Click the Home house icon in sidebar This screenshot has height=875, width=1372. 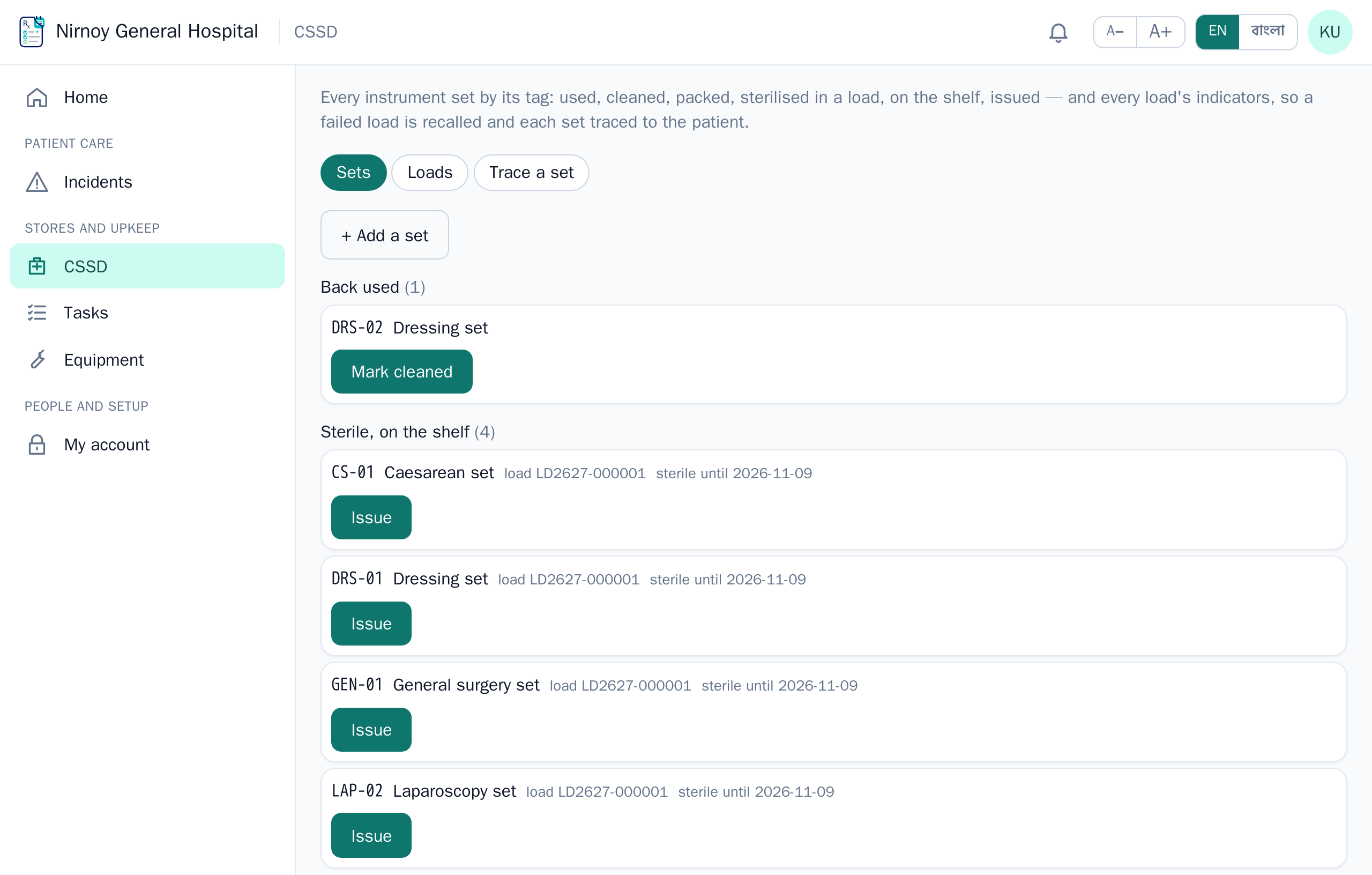tap(37, 98)
